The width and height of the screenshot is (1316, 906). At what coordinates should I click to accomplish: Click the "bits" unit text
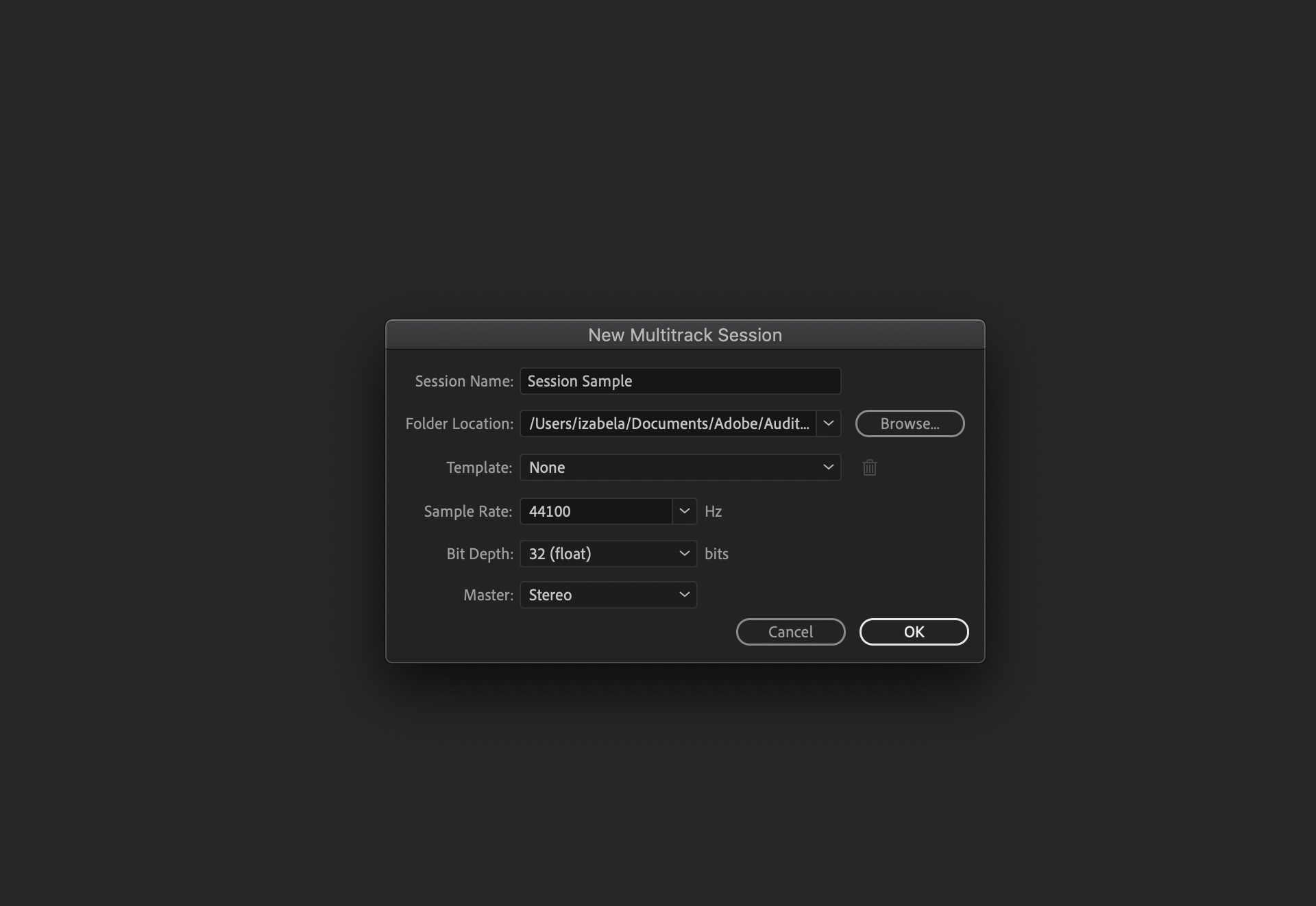(716, 554)
